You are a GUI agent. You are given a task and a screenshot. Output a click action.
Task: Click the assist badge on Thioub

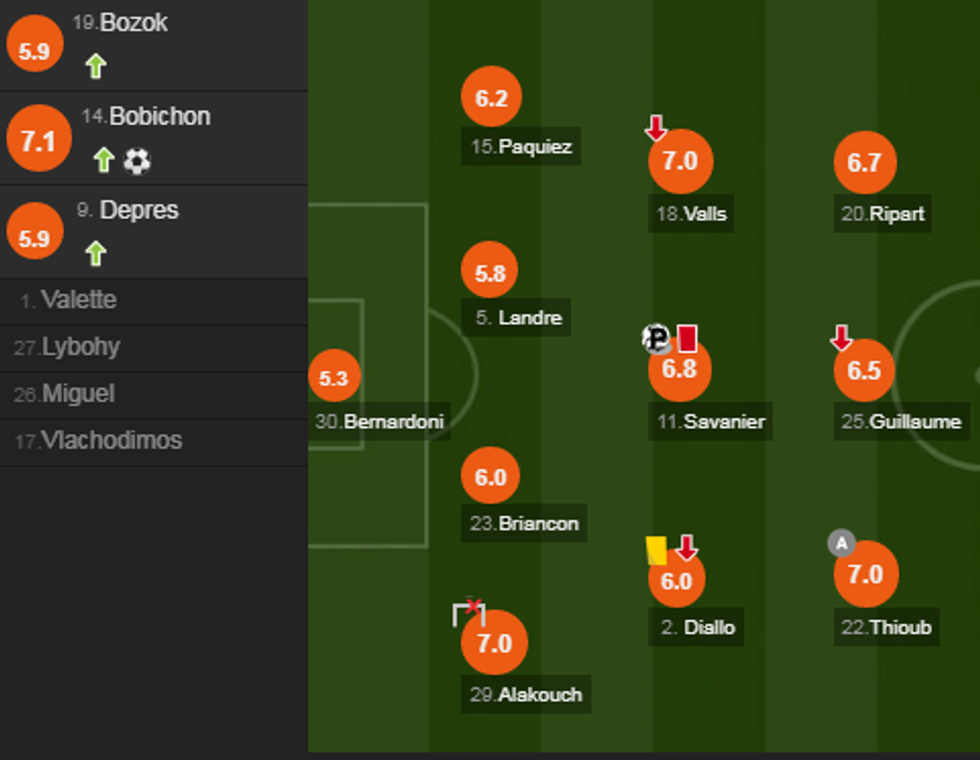click(841, 544)
